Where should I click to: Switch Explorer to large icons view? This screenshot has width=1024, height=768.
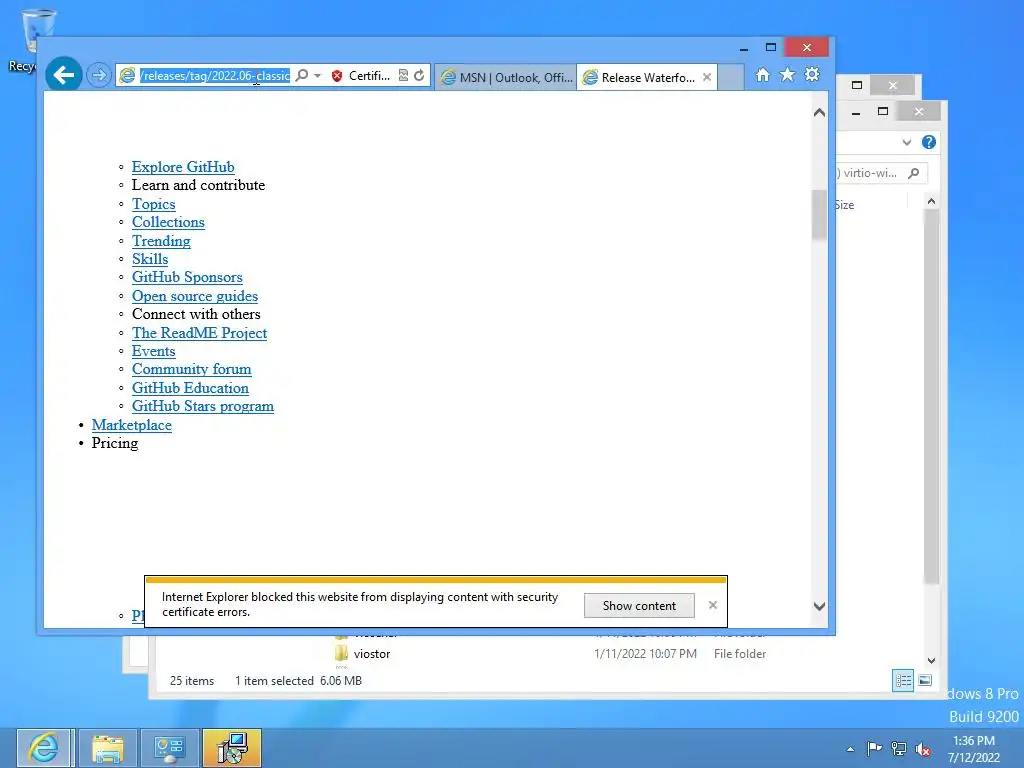click(925, 680)
